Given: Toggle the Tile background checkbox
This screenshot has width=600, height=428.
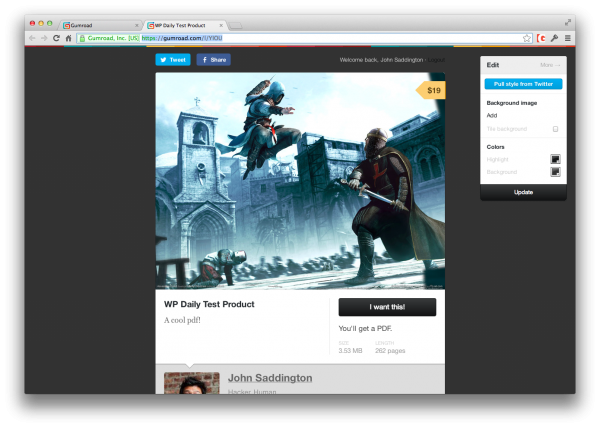Looking at the screenshot, I should 555,129.
